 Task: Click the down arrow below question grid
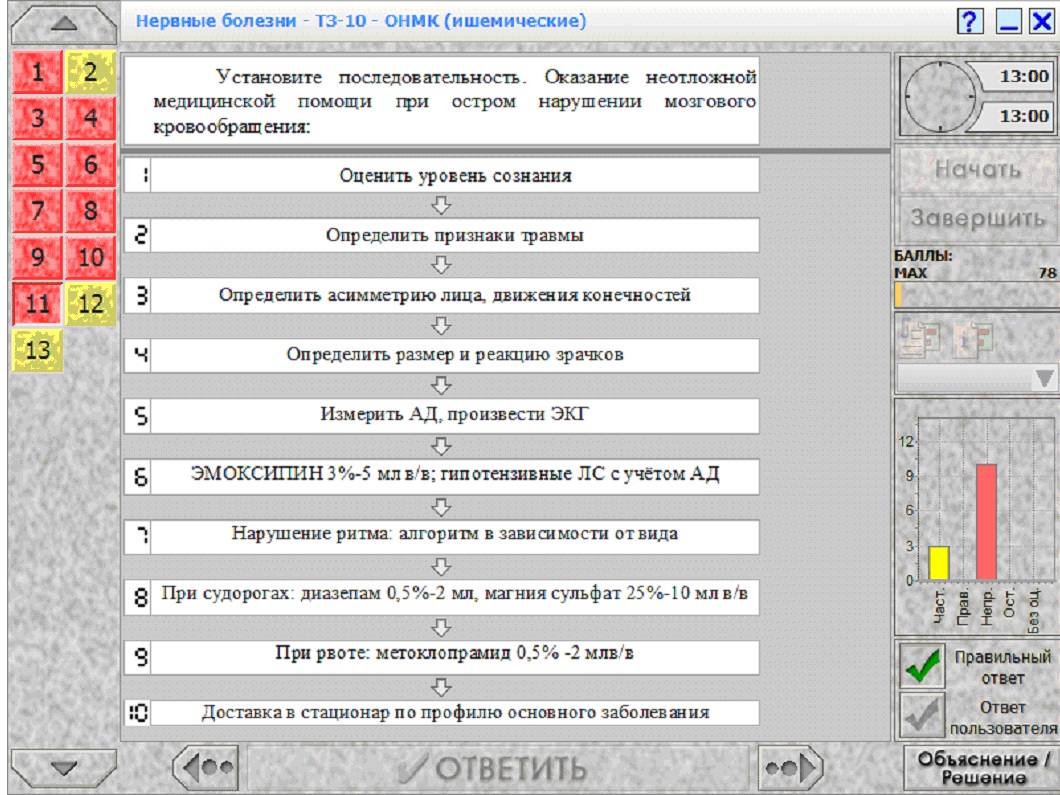64,768
